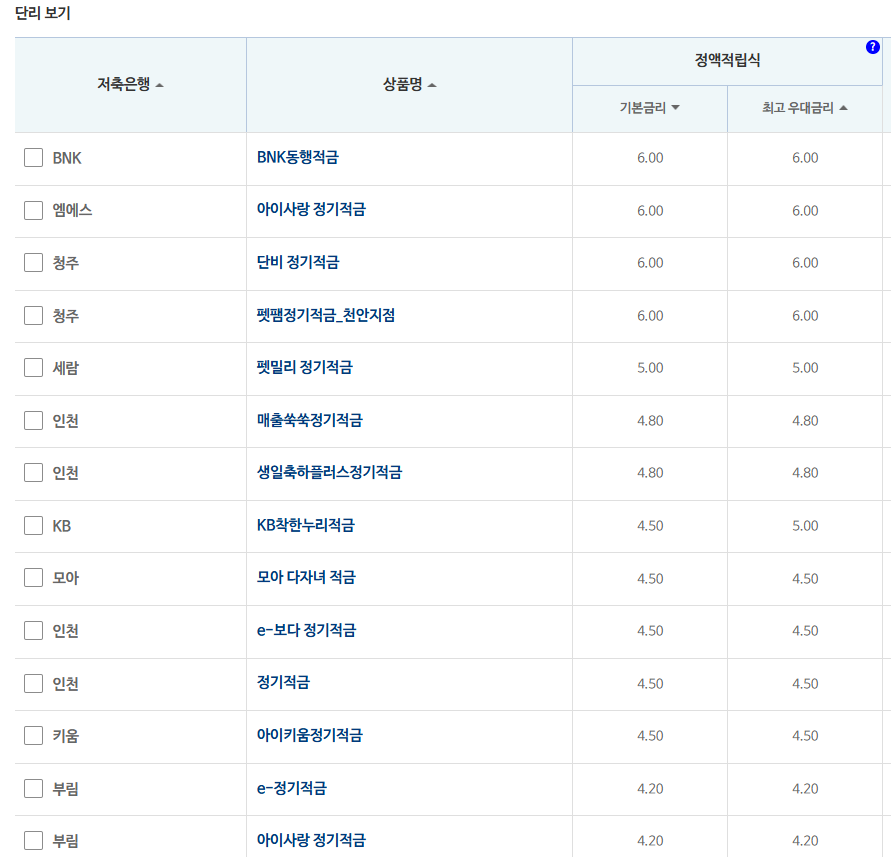Check the 엠에스 row checkbox
The width and height of the screenshot is (891, 857).
pos(34,210)
